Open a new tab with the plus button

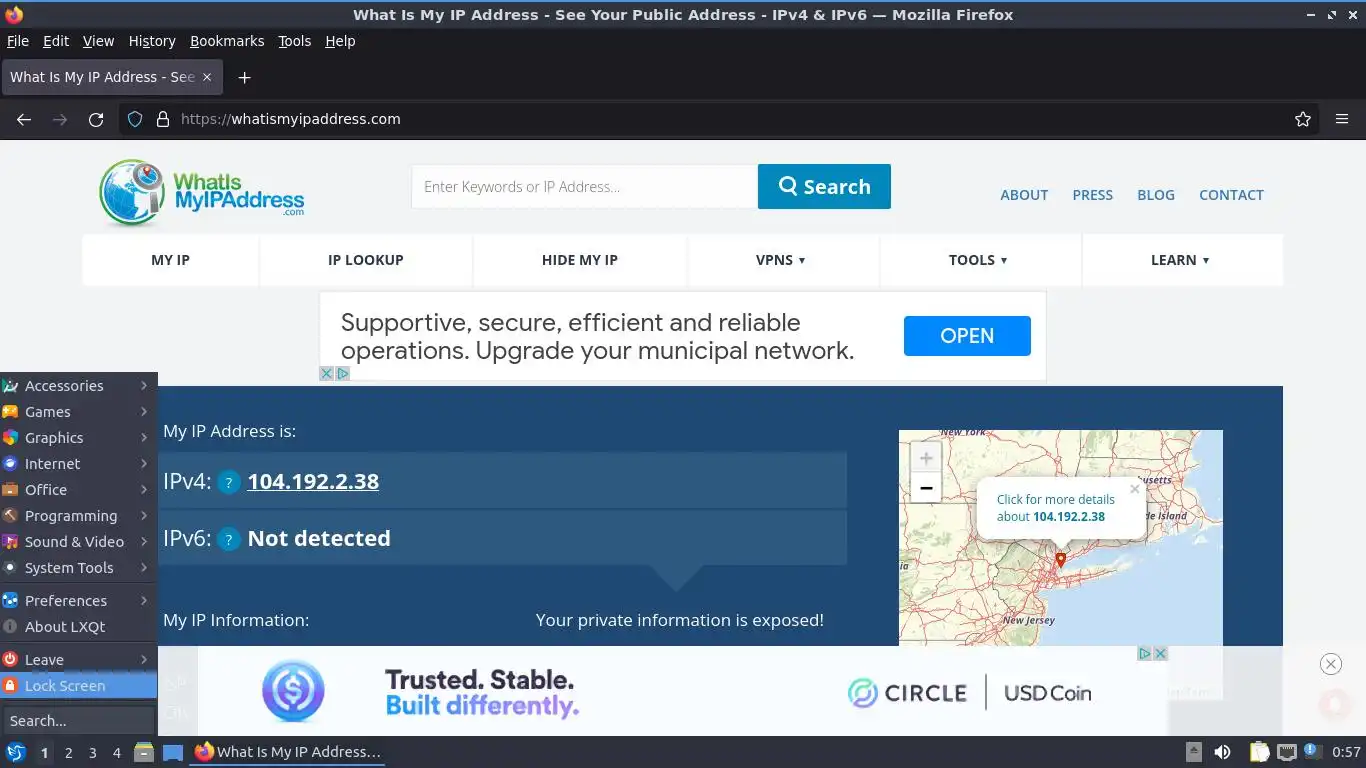pyautogui.click(x=244, y=77)
